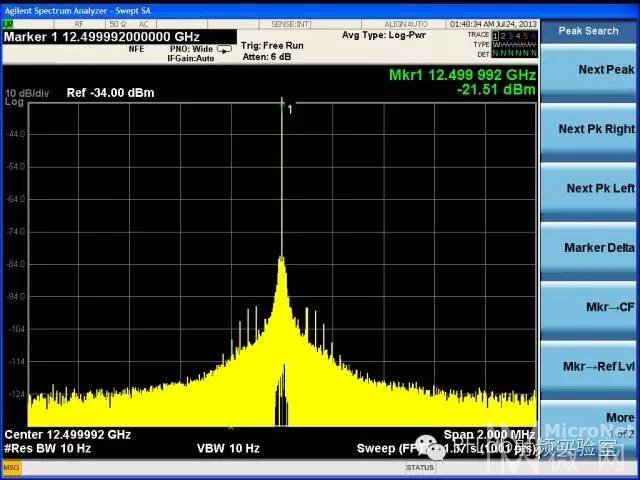The width and height of the screenshot is (640, 480).
Task: Click the -84.0 y-axis grid label
Action: tap(16, 264)
